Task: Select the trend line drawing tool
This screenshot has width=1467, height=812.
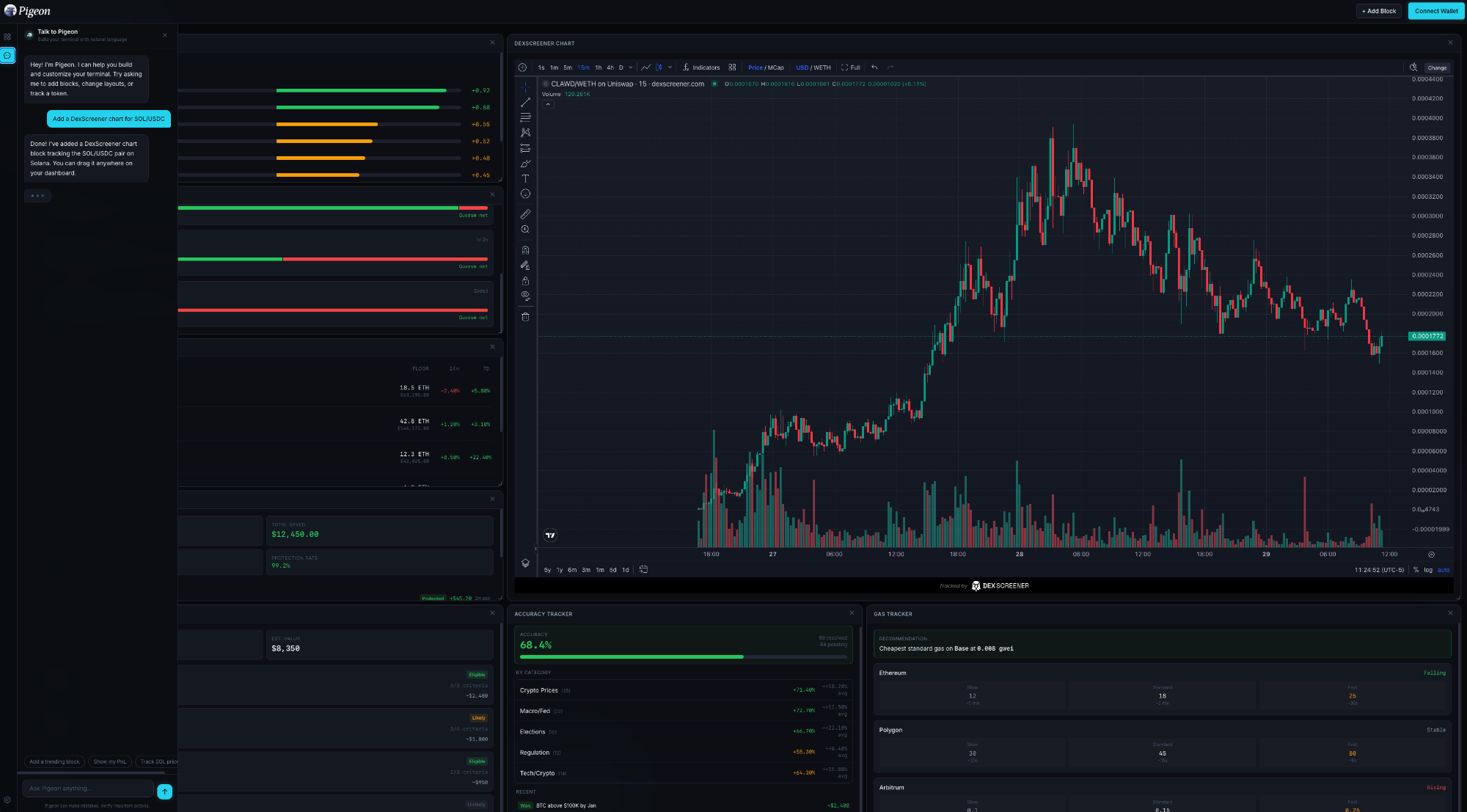Action: (525, 102)
